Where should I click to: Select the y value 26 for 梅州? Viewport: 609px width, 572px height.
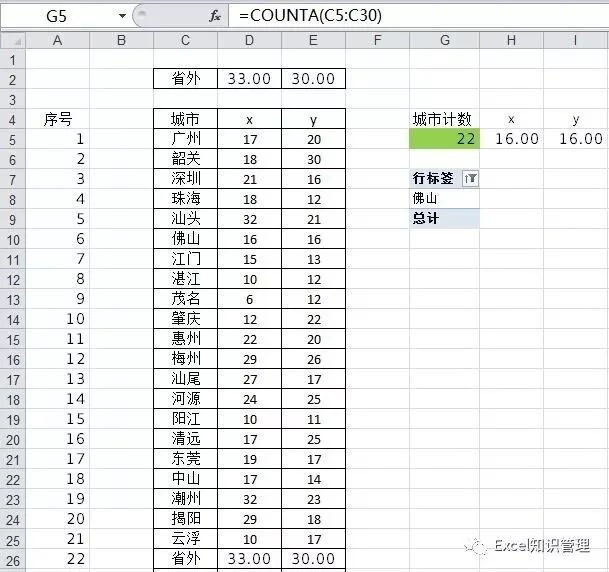coord(313,359)
